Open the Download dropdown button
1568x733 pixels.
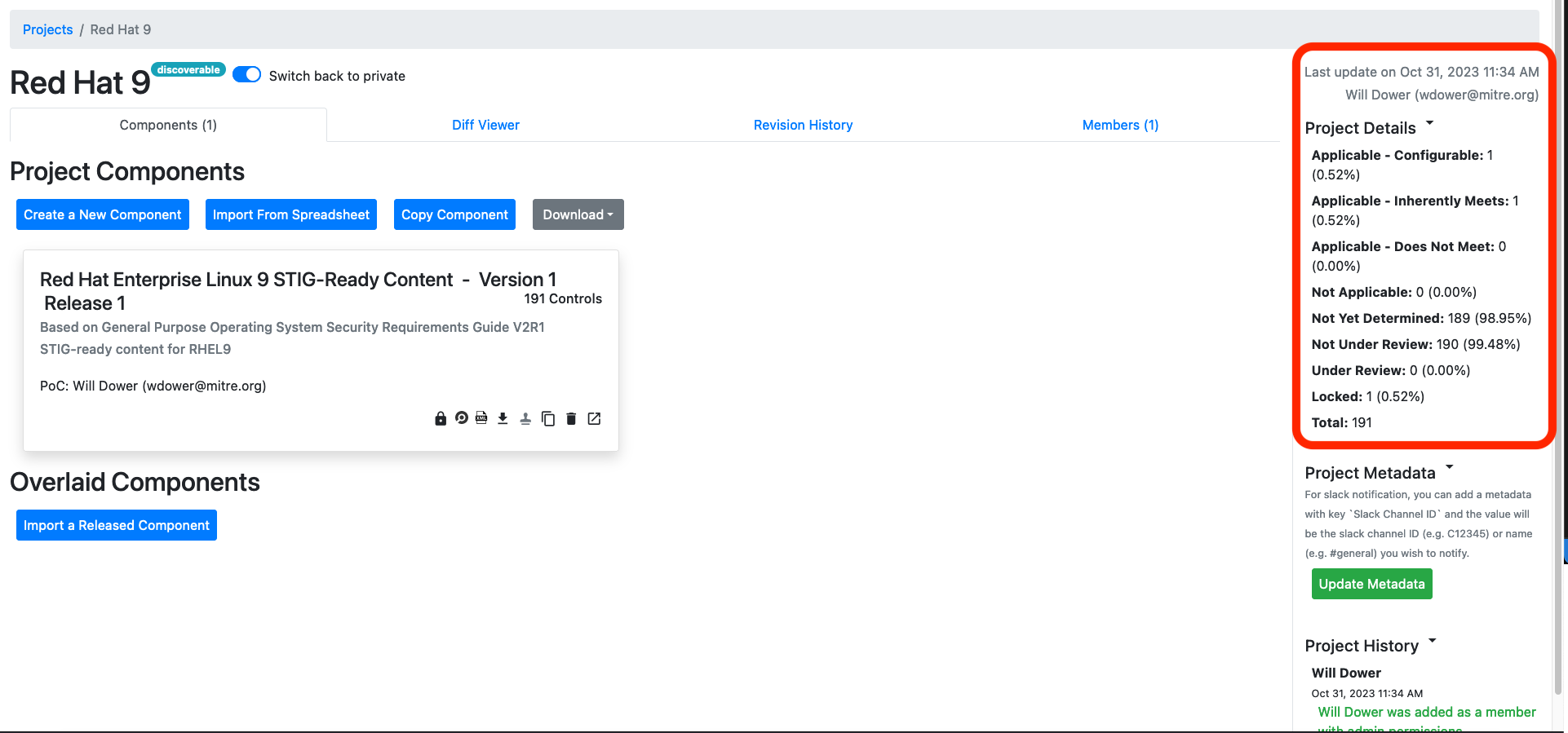(578, 214)
